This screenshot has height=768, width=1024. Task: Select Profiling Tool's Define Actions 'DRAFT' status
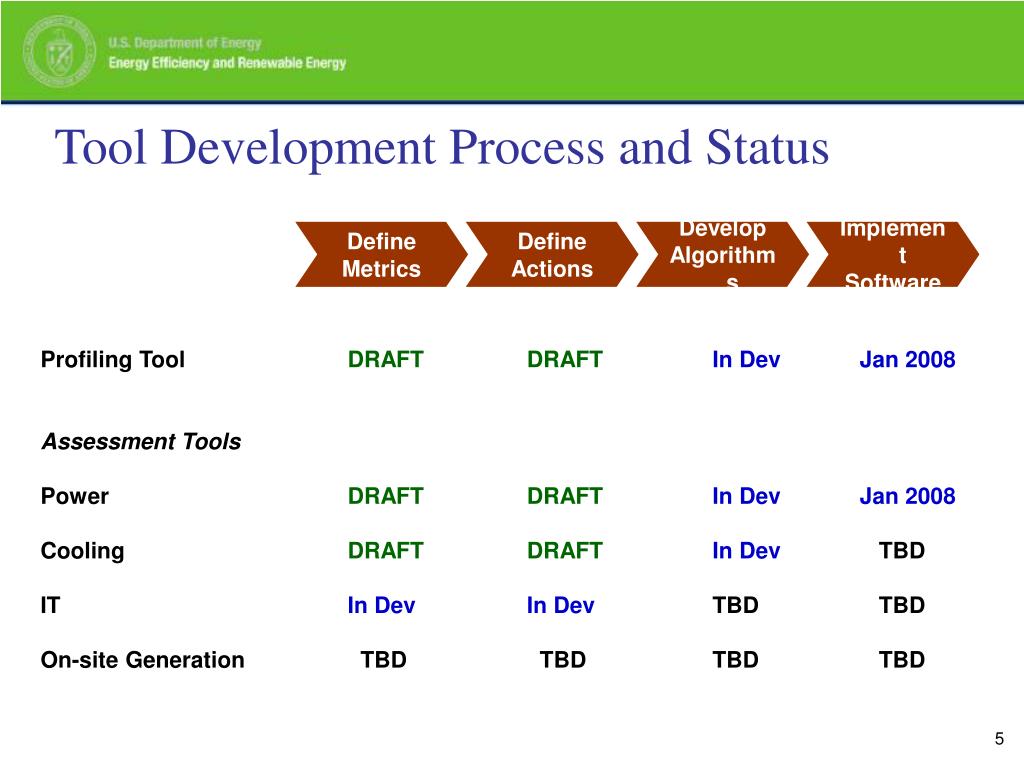pyautogui.click(x=565, y=360)
